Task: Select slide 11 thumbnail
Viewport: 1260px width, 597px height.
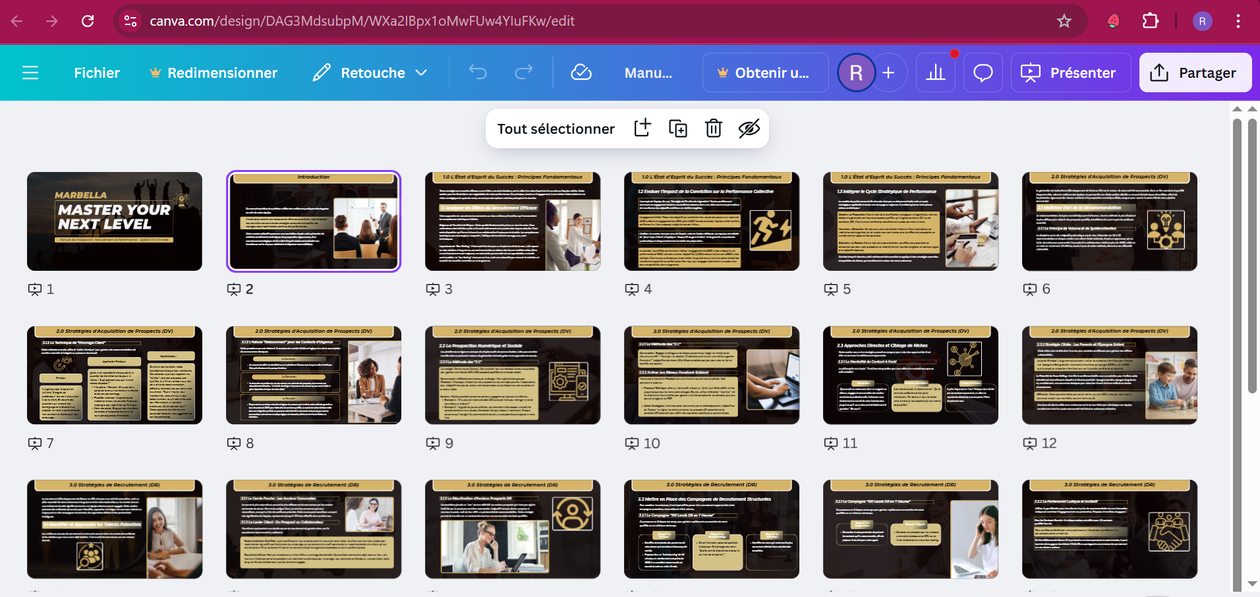Action: coord(911,375)
